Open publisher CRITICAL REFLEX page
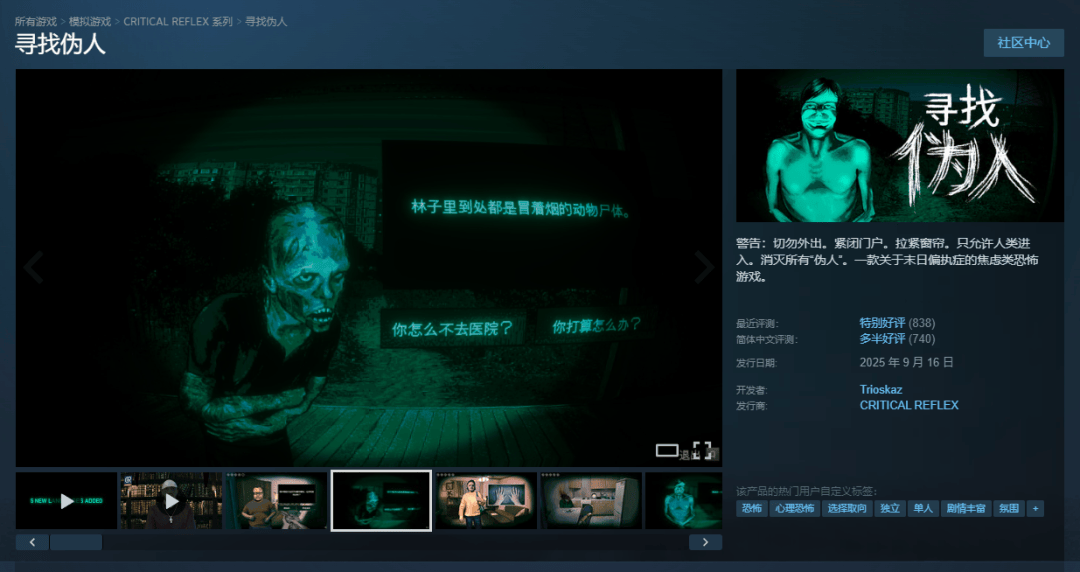1080x572 pixels. coord(909,405)
